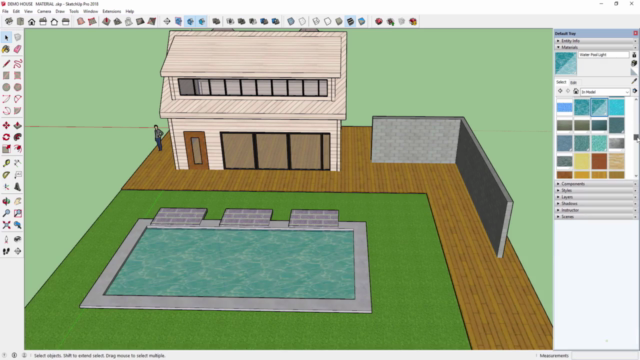Select the Zoom magnifier tool
Image resolution: width=640 pixels, height=360 pixels.
[x=6, y=213]
